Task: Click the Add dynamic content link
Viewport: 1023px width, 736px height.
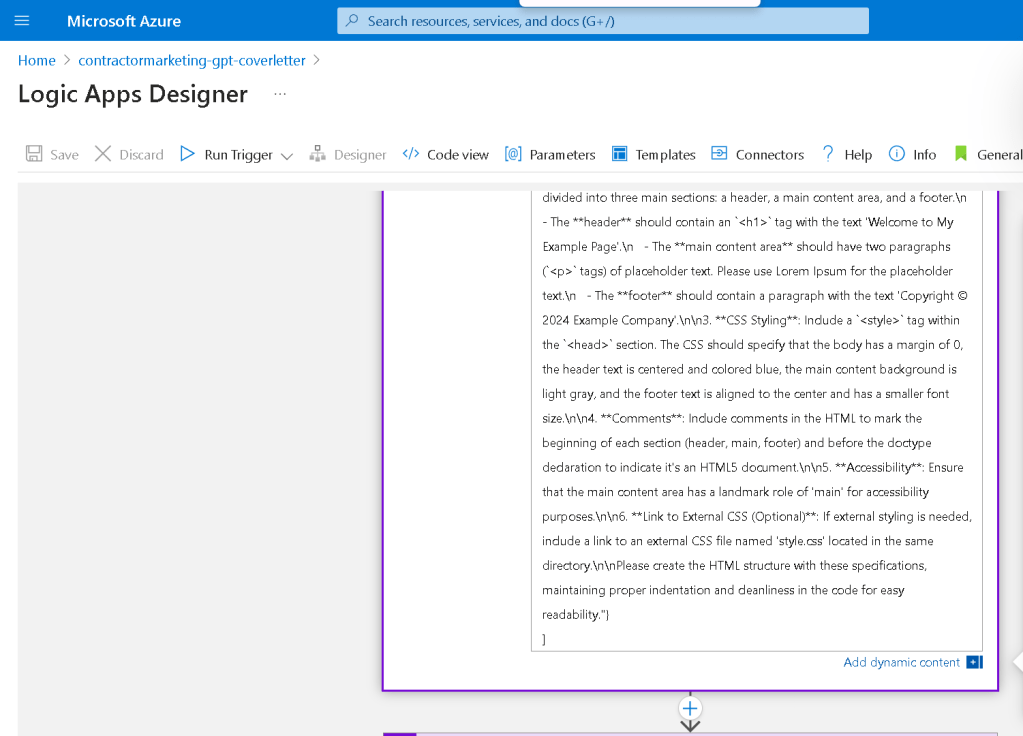Action: tap(902, 662)
